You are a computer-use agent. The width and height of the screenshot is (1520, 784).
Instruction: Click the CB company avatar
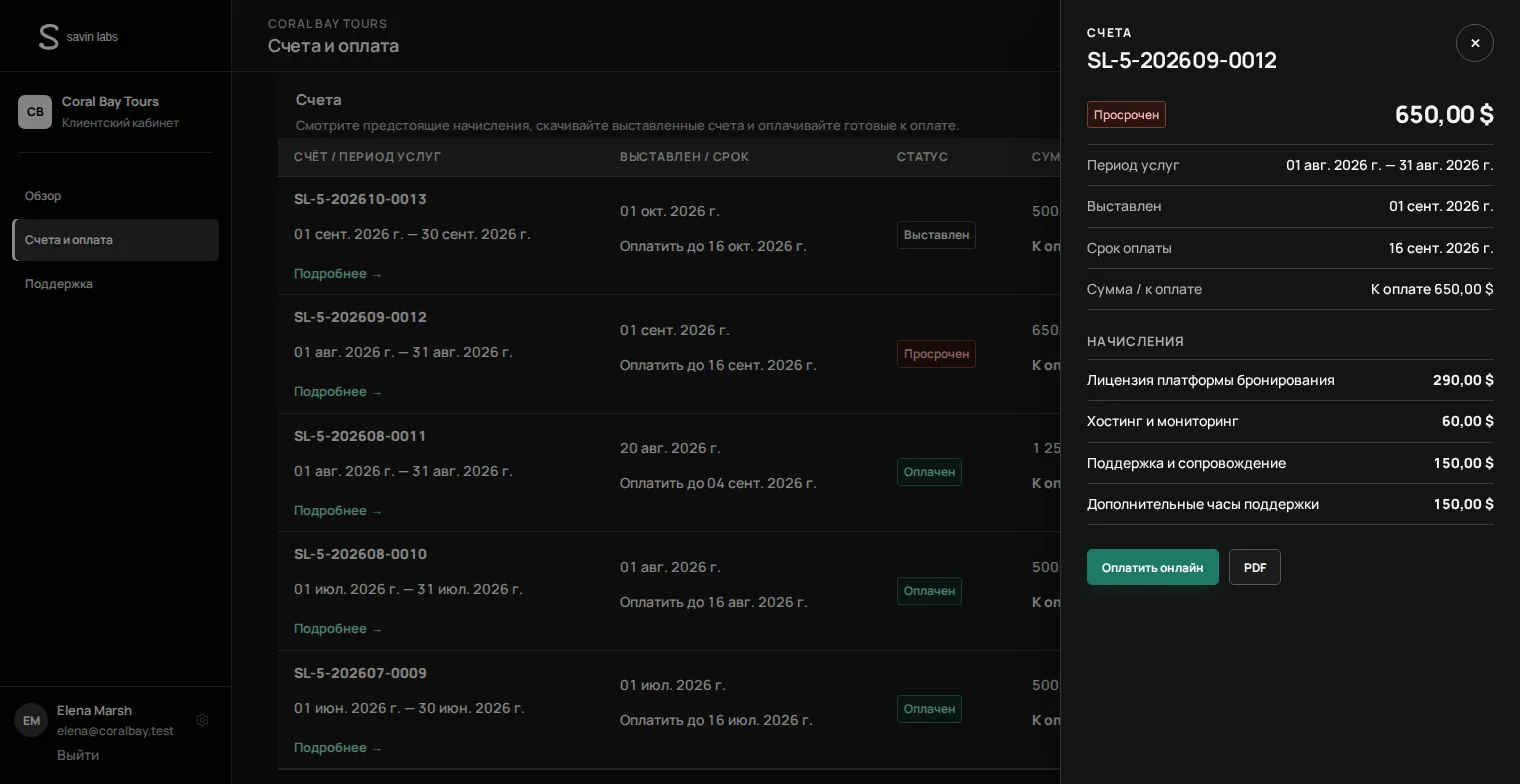35,112
